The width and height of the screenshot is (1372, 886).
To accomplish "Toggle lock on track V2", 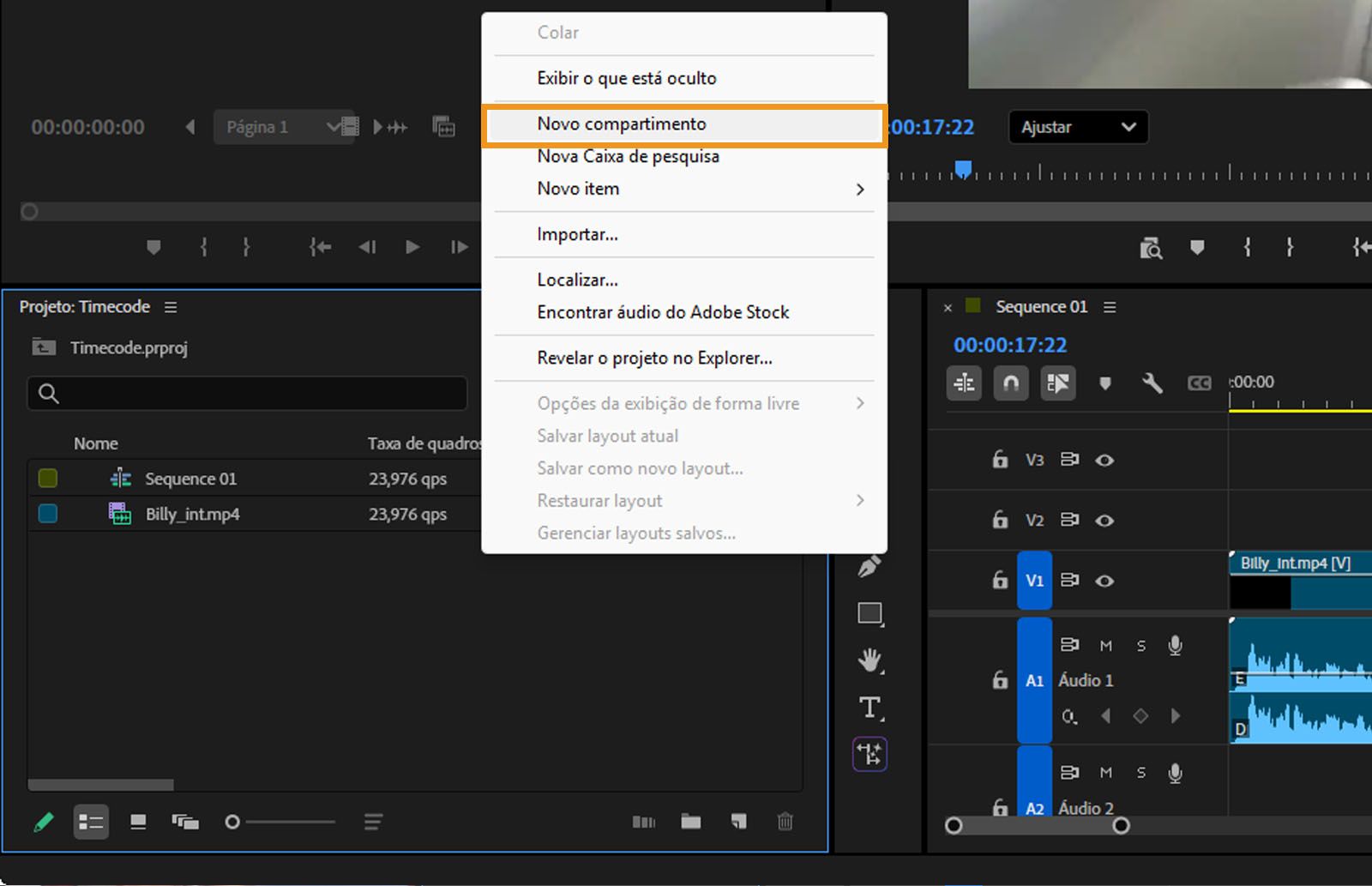I will point(1000,521).
